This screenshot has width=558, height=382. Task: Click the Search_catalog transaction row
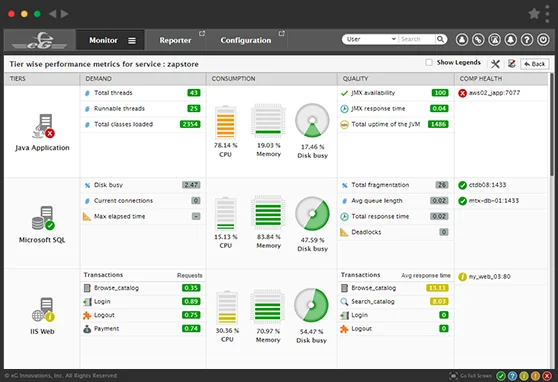point(395,302)
